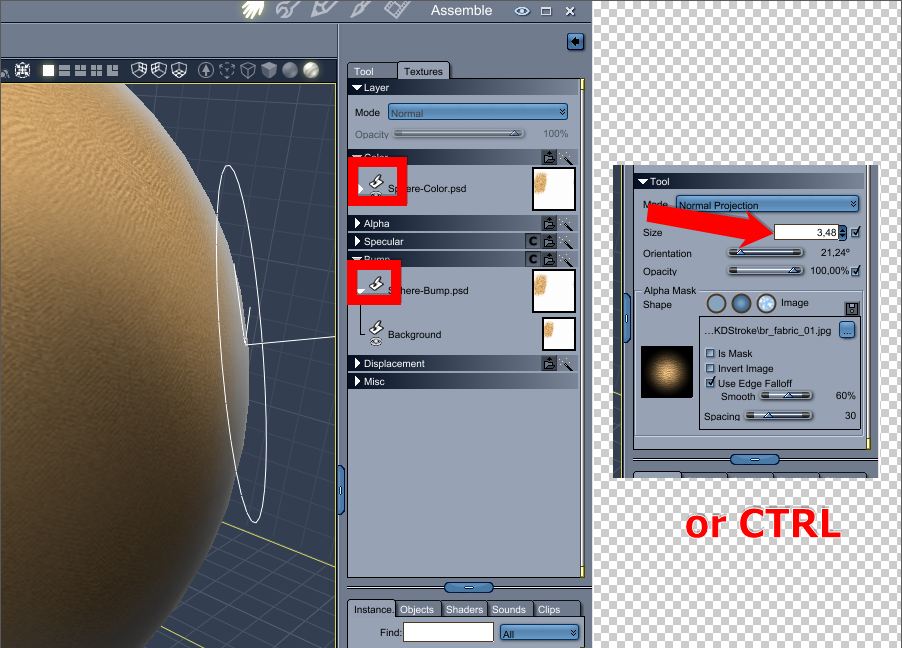
Task: Click the first working box plane icon
Action: 139,70
